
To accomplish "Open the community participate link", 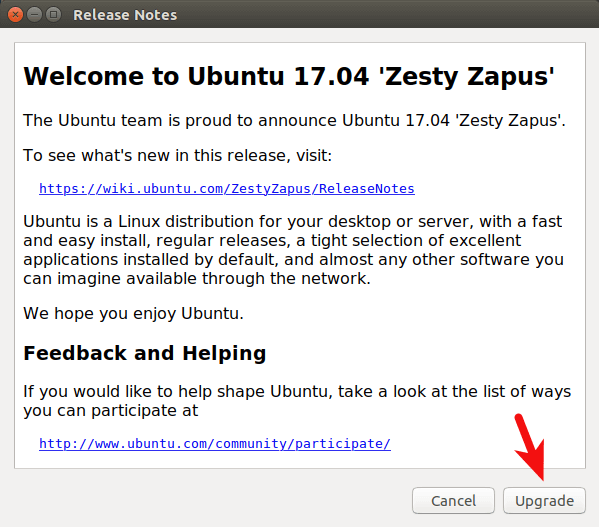I will [x=215, y=444].
